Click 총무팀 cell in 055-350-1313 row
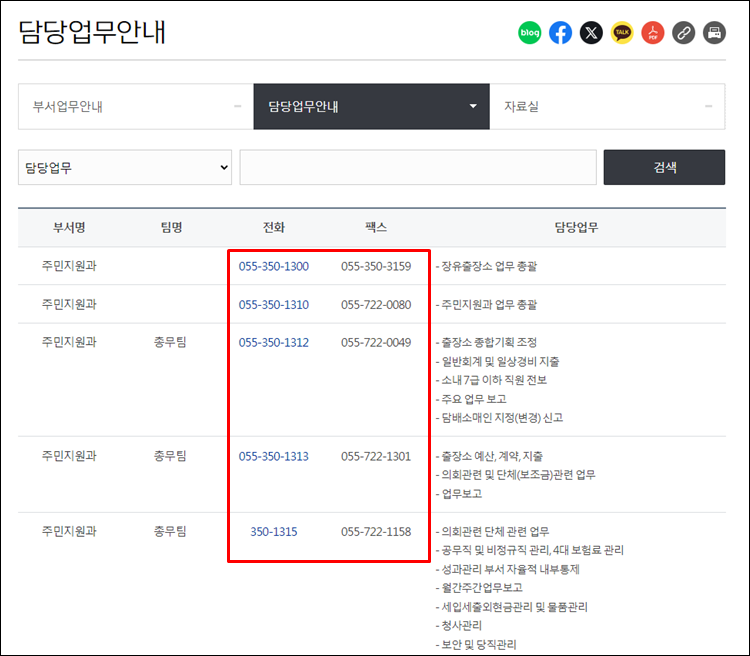This screenshot has height=656, width=750. pos(170,456)
